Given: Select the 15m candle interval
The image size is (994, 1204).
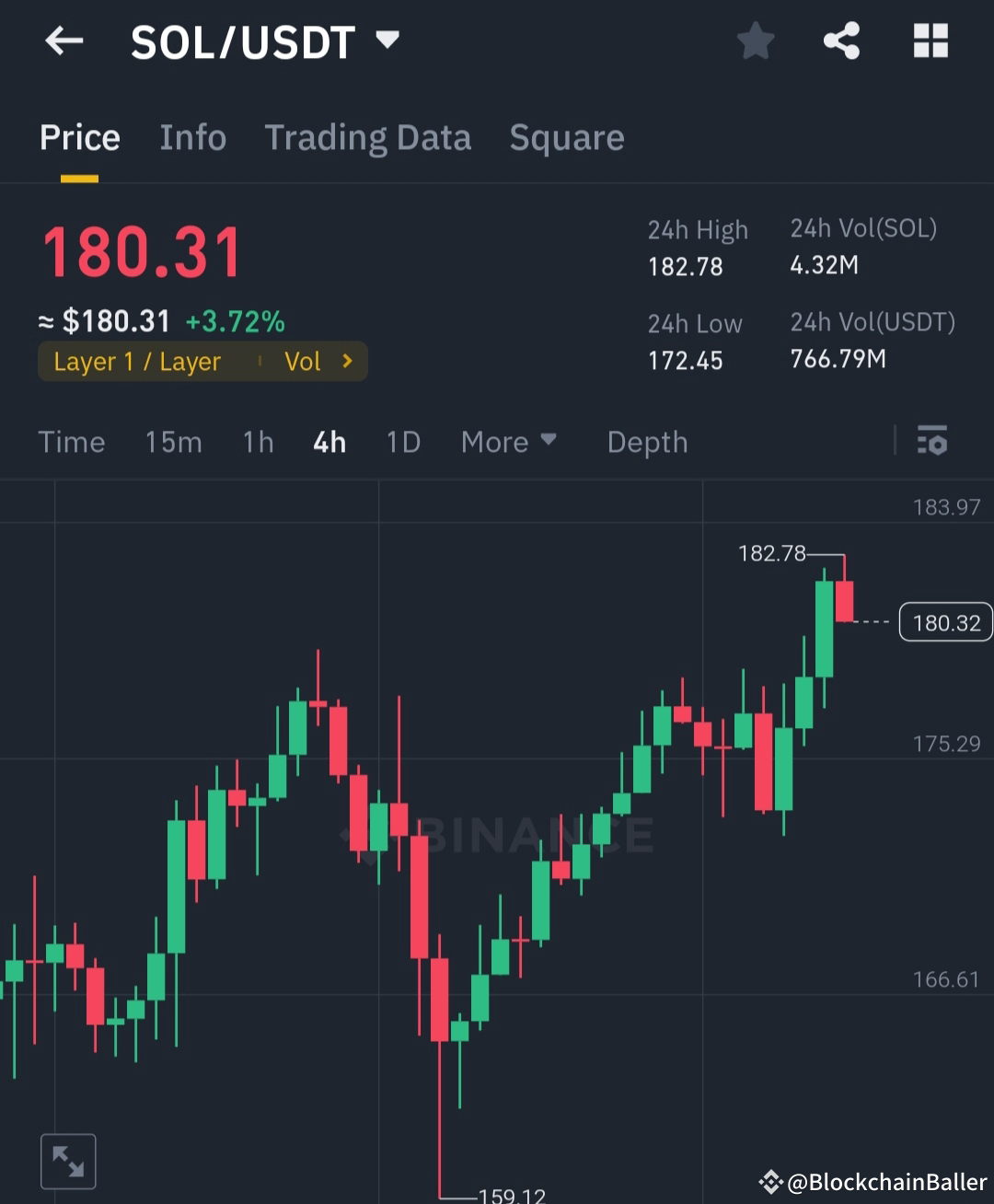Looking at the screenshot, I should 173,442.
